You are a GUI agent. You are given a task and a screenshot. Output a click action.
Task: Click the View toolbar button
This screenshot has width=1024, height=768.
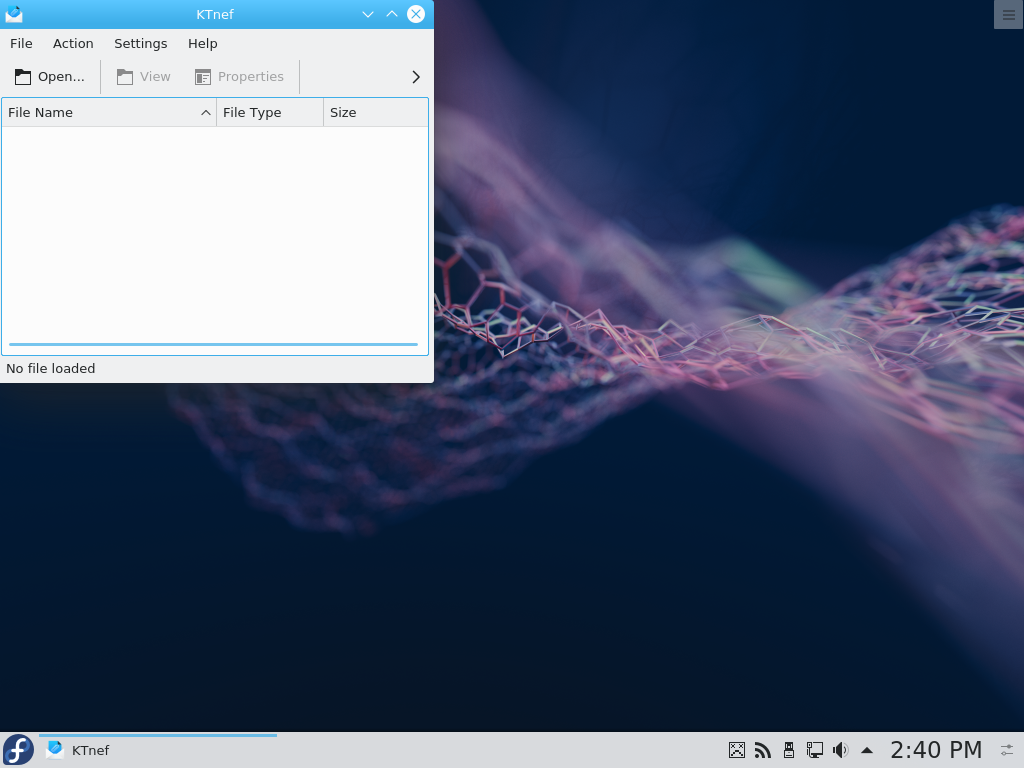[144, 77]
